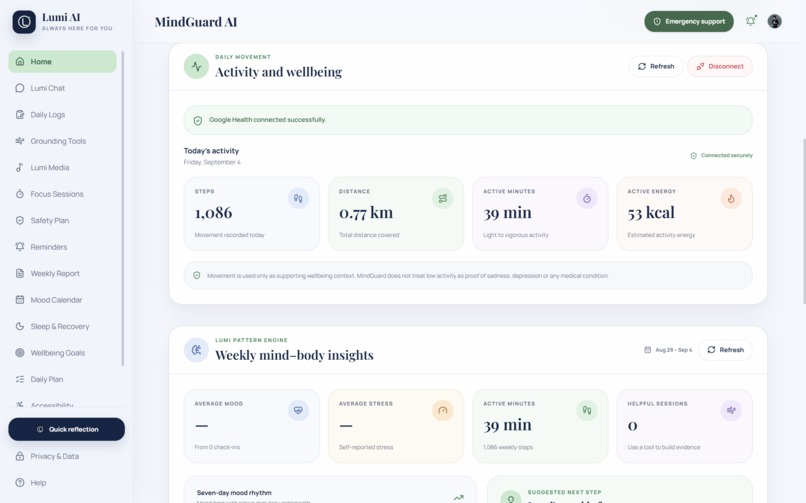Open the notifications bell icon
The width and height of the screenshot is (806, 503).
(750, 21)
